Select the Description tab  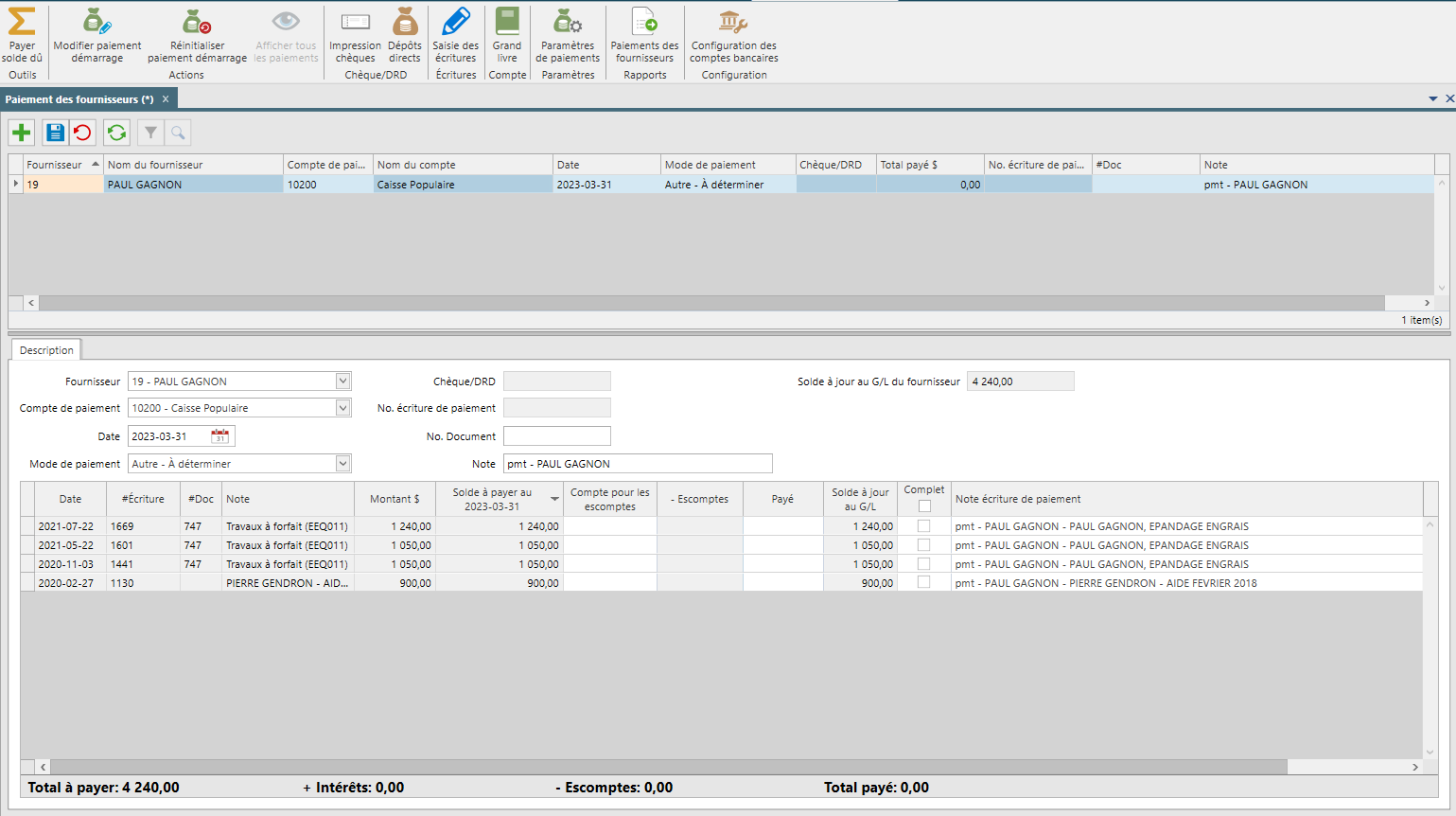(x=46, y=350)
